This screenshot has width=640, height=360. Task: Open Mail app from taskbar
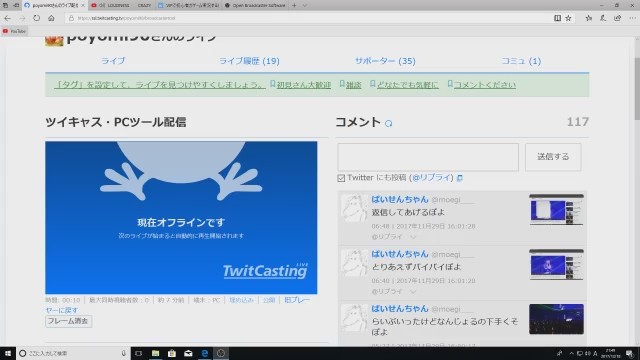(x=188, y=353)
